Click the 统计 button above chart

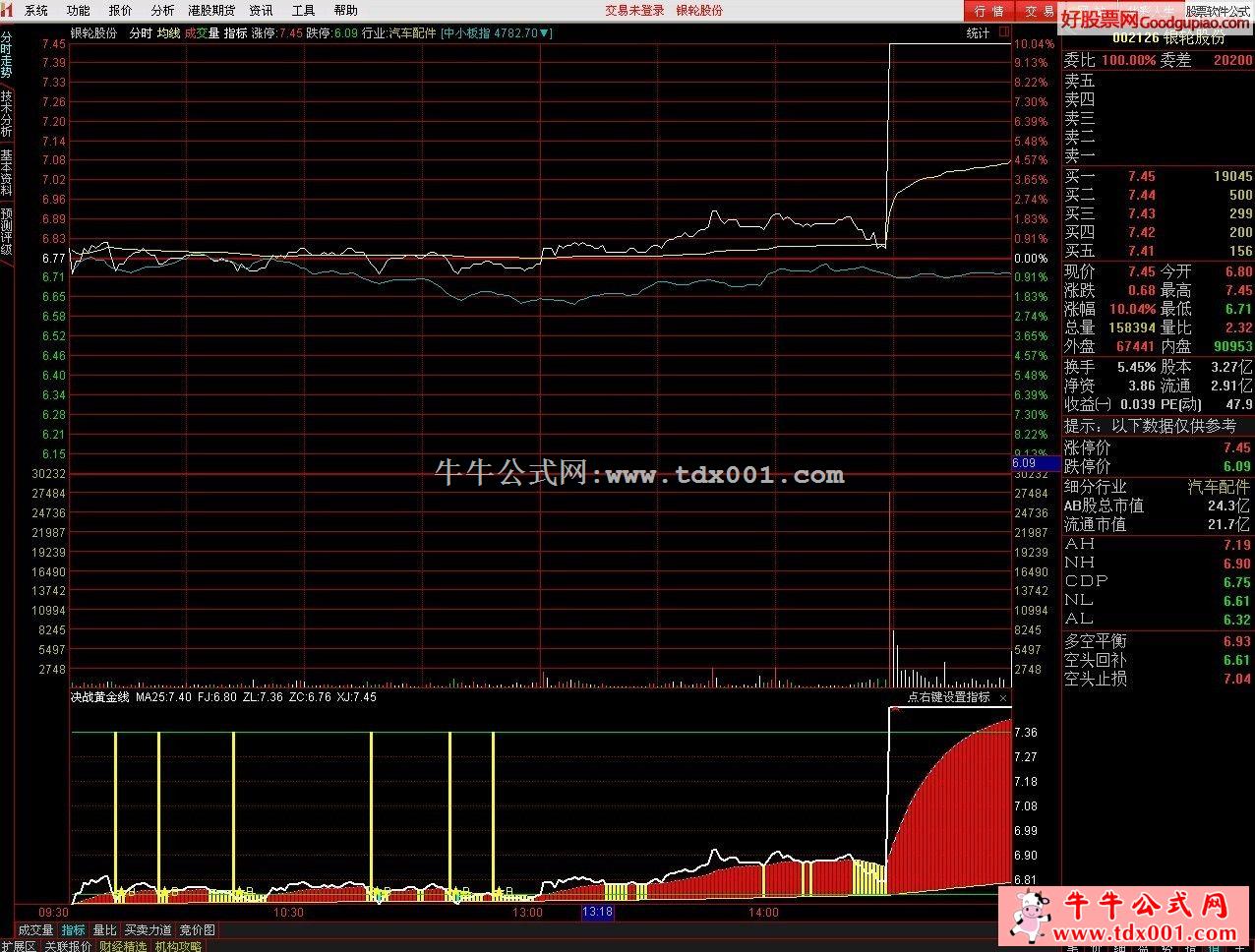(x=978, y=32)
